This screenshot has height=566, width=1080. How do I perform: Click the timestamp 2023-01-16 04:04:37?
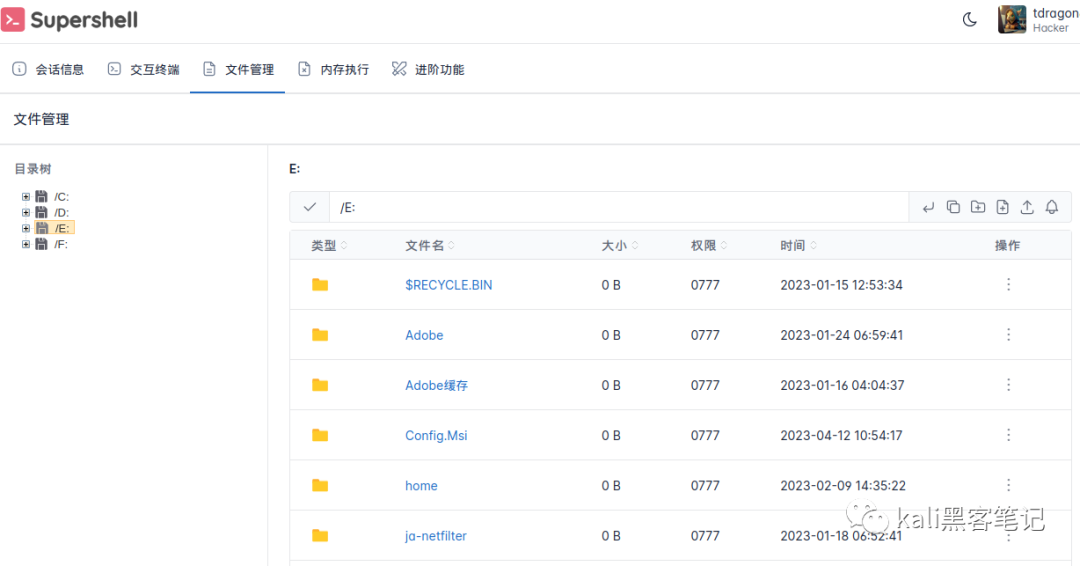(x=842, y=385)
